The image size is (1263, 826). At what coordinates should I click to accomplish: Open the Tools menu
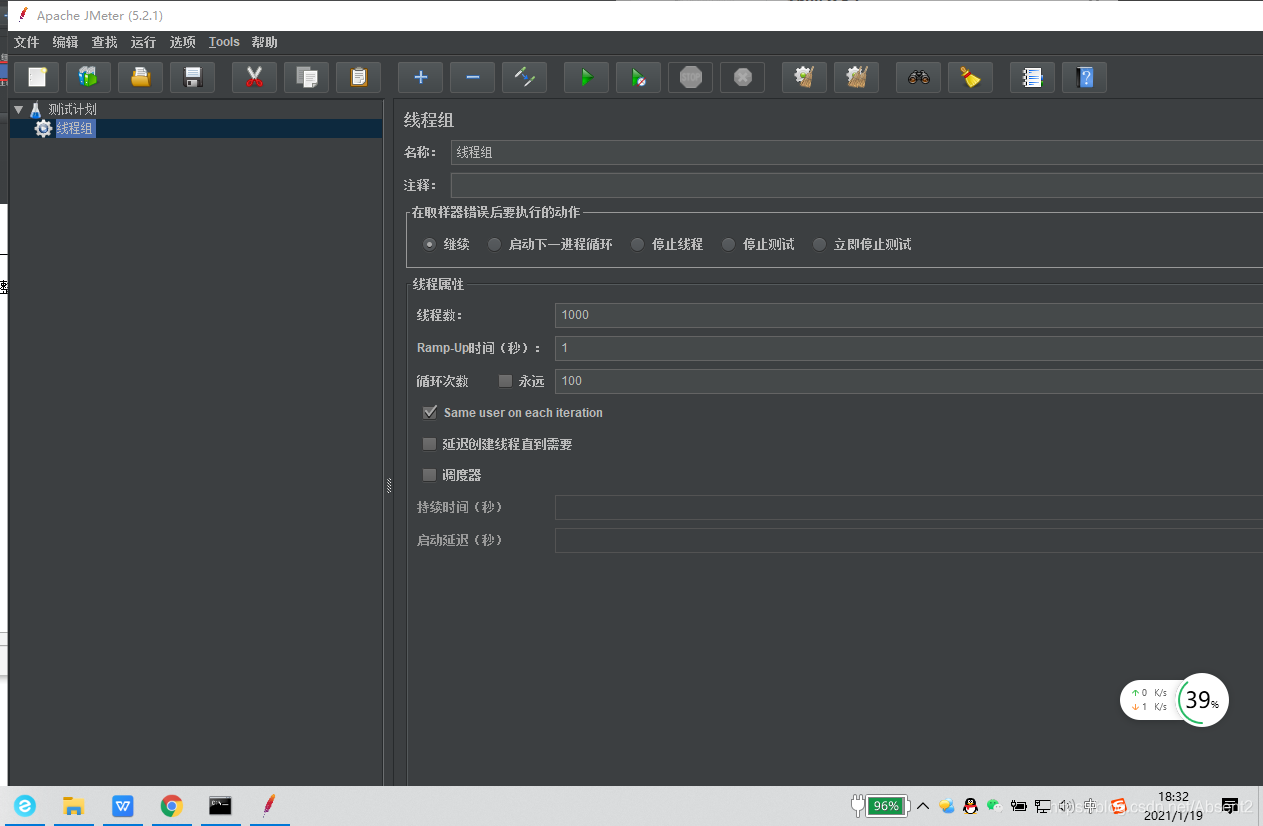pos(224,42)
